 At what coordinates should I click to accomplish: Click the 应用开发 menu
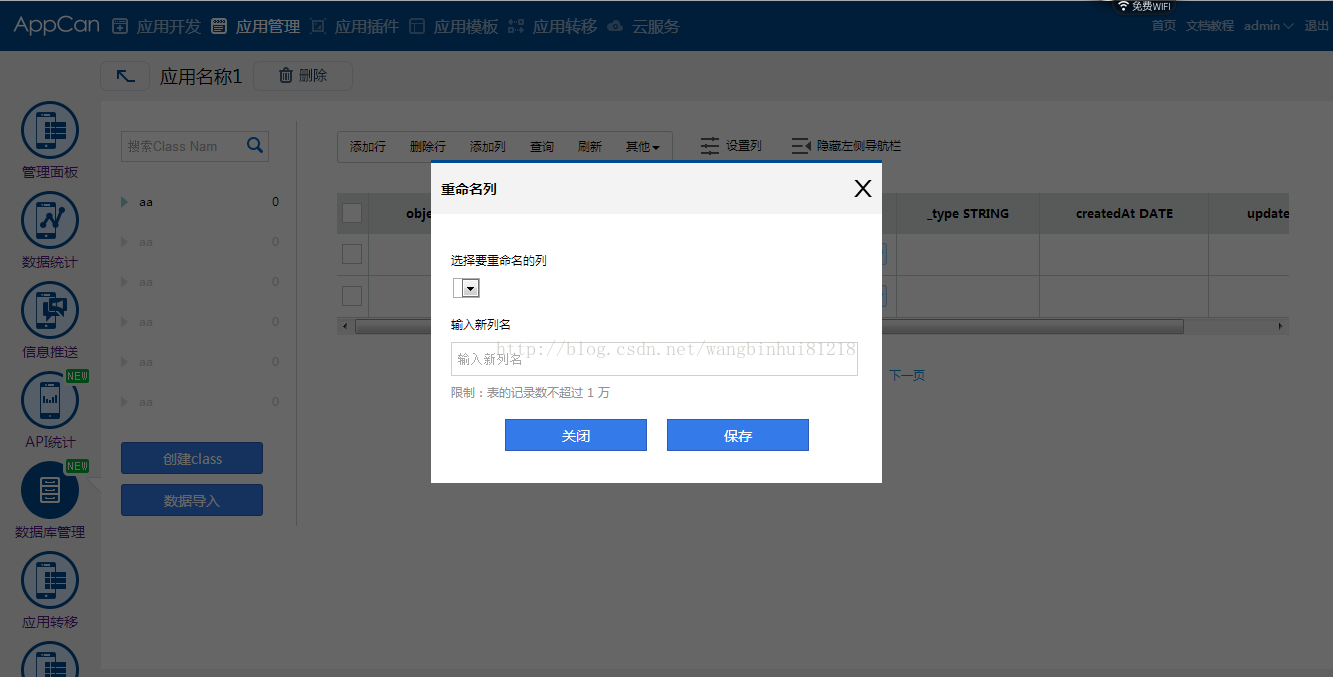coord(156,26)
